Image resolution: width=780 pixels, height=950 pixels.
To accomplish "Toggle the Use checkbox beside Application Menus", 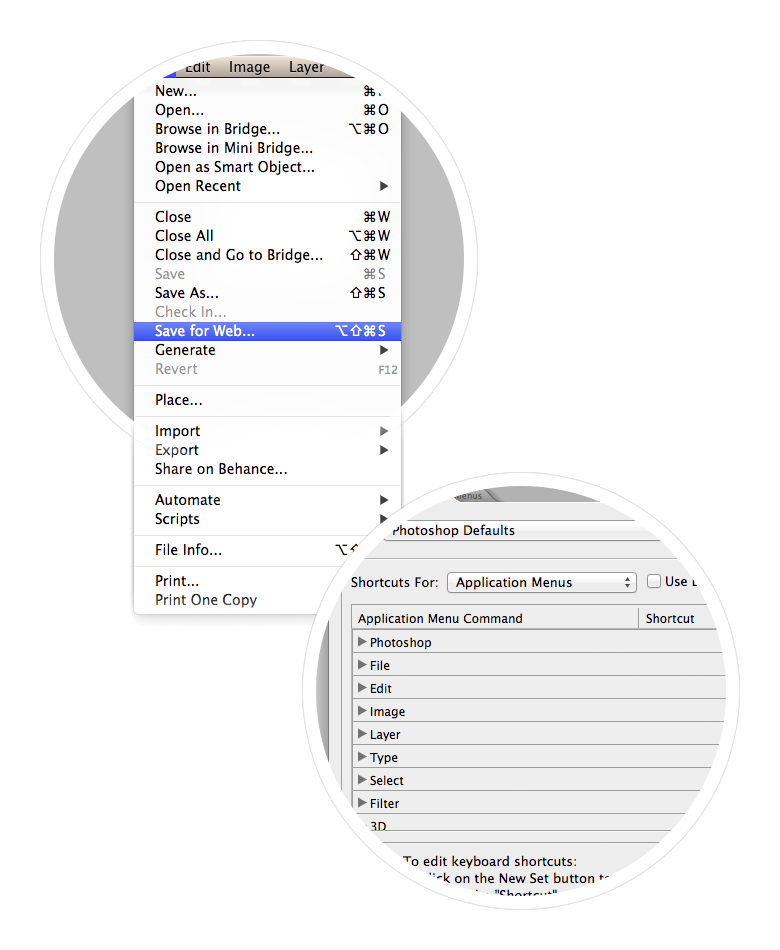I will [x=654, y=582].
